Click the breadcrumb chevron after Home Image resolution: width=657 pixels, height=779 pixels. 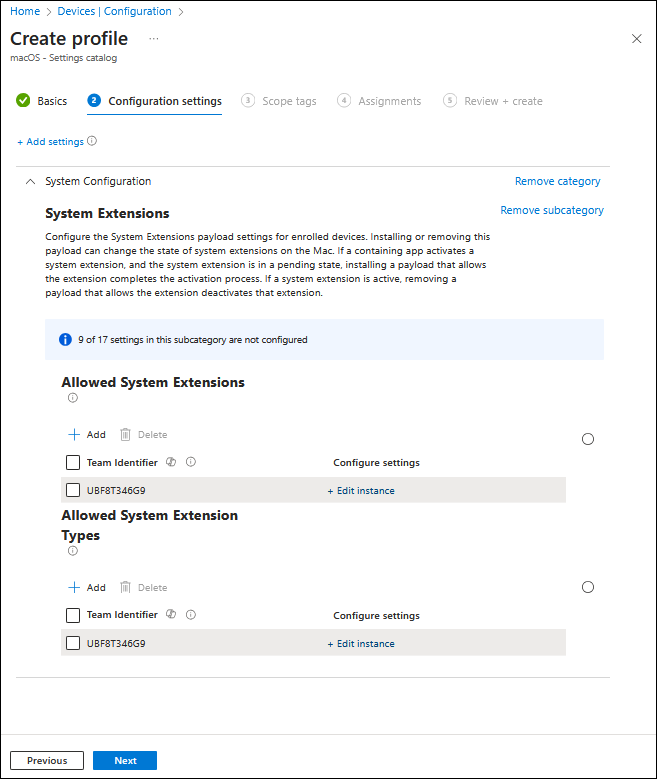[x=49, y=11]
